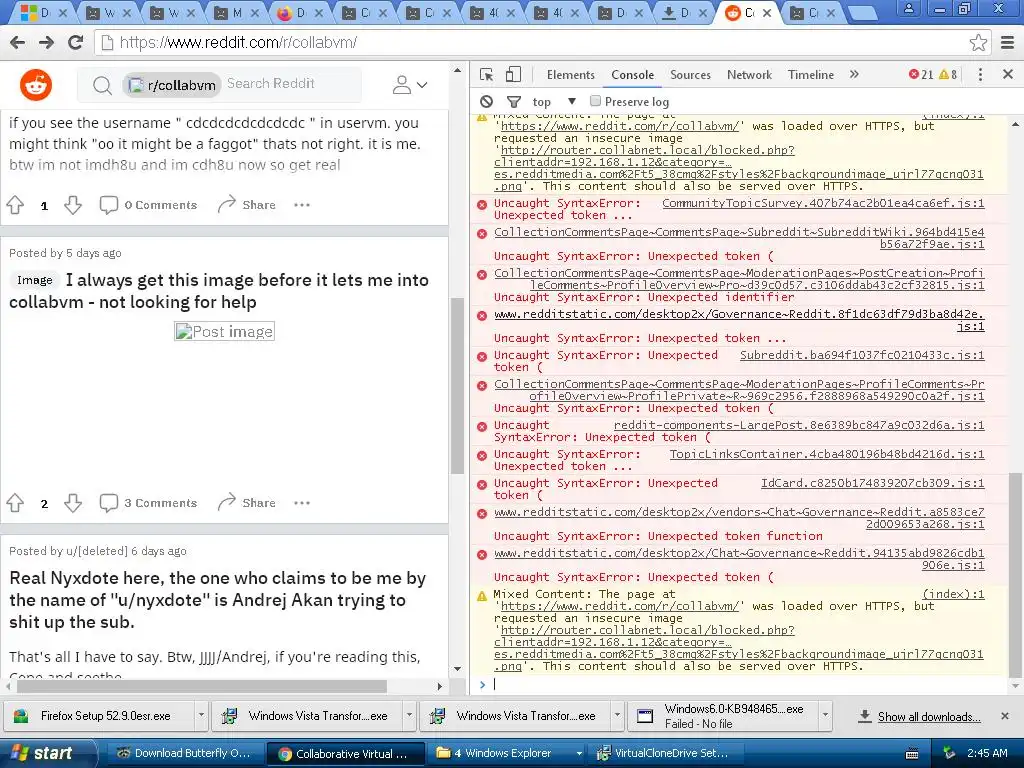Image resolution: width=1024 pixels, height=768 pixels.
Task: Switch to the Timeline tab
Action: pos(810,75)
